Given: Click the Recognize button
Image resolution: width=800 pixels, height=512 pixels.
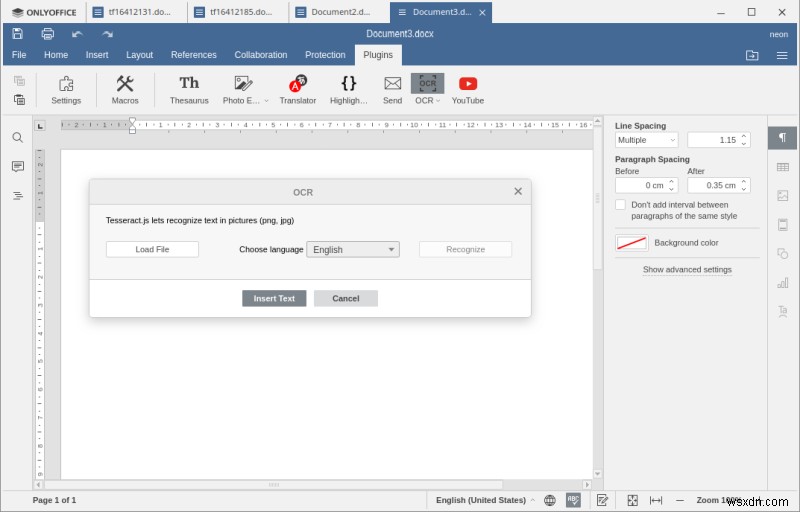Looking at the screenshot, I should pos(465,249).
